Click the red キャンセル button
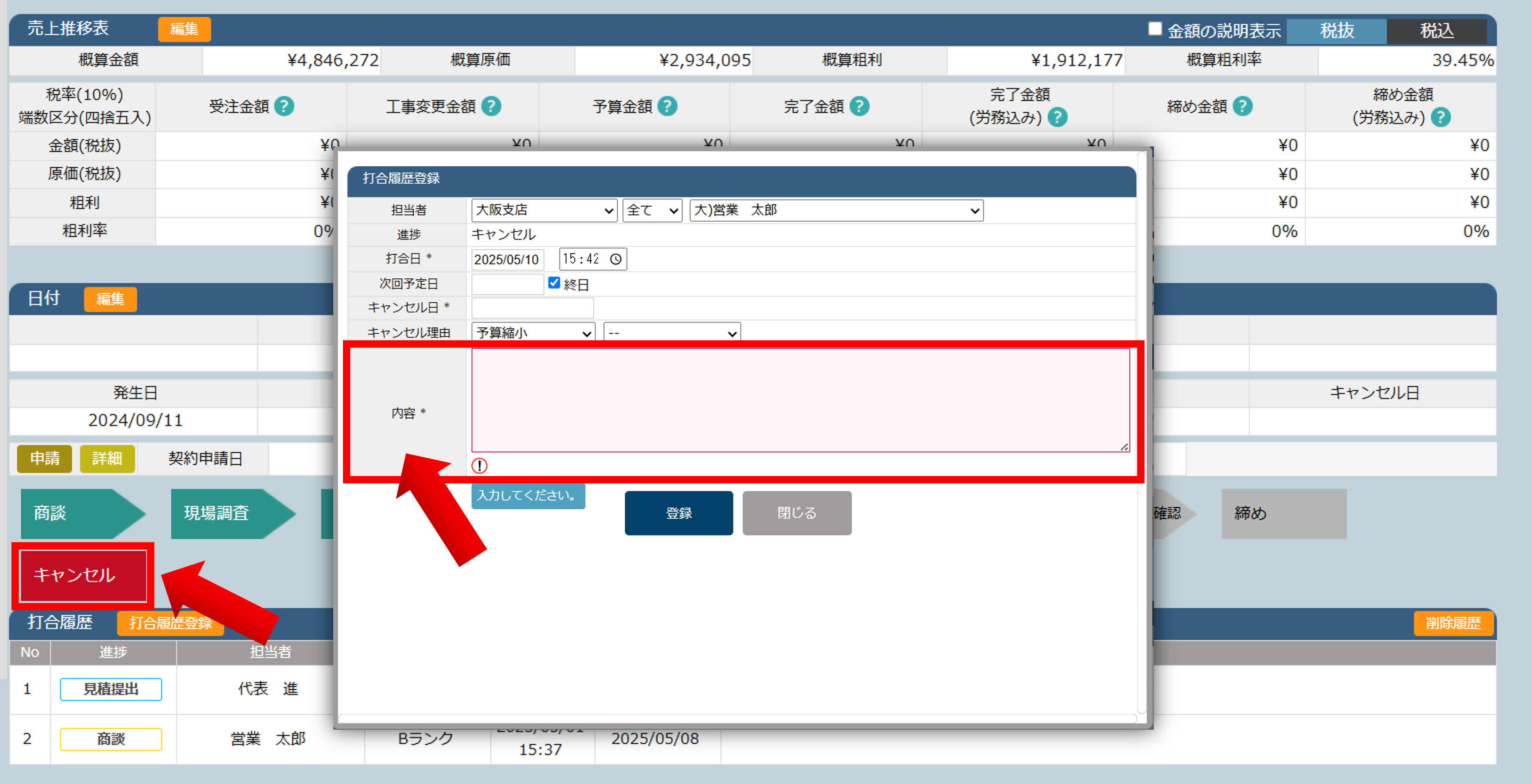This screenshot has width=1532, height=784. tap(83, 575)
